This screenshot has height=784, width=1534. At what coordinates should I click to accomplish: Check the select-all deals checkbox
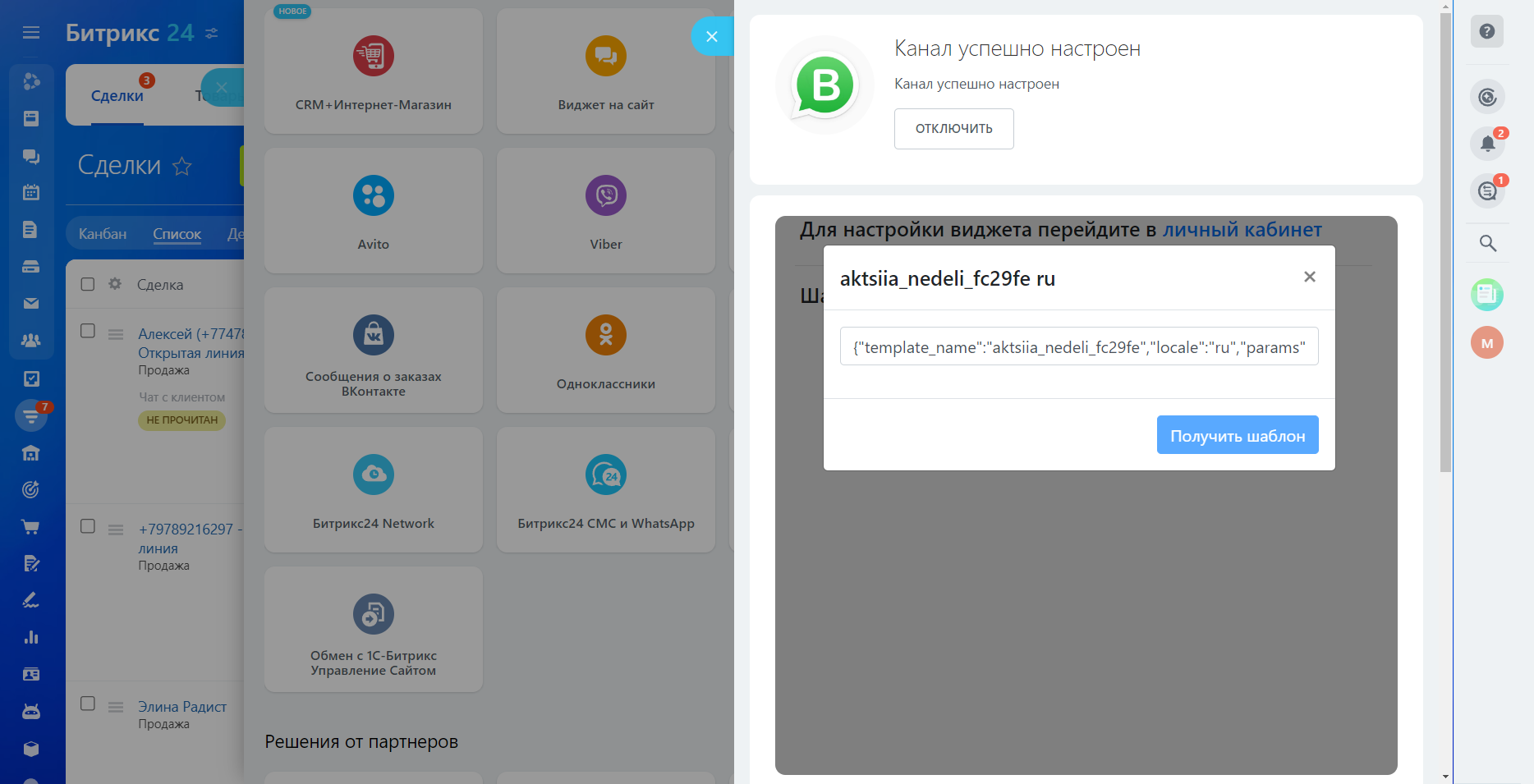coord(88,284)
